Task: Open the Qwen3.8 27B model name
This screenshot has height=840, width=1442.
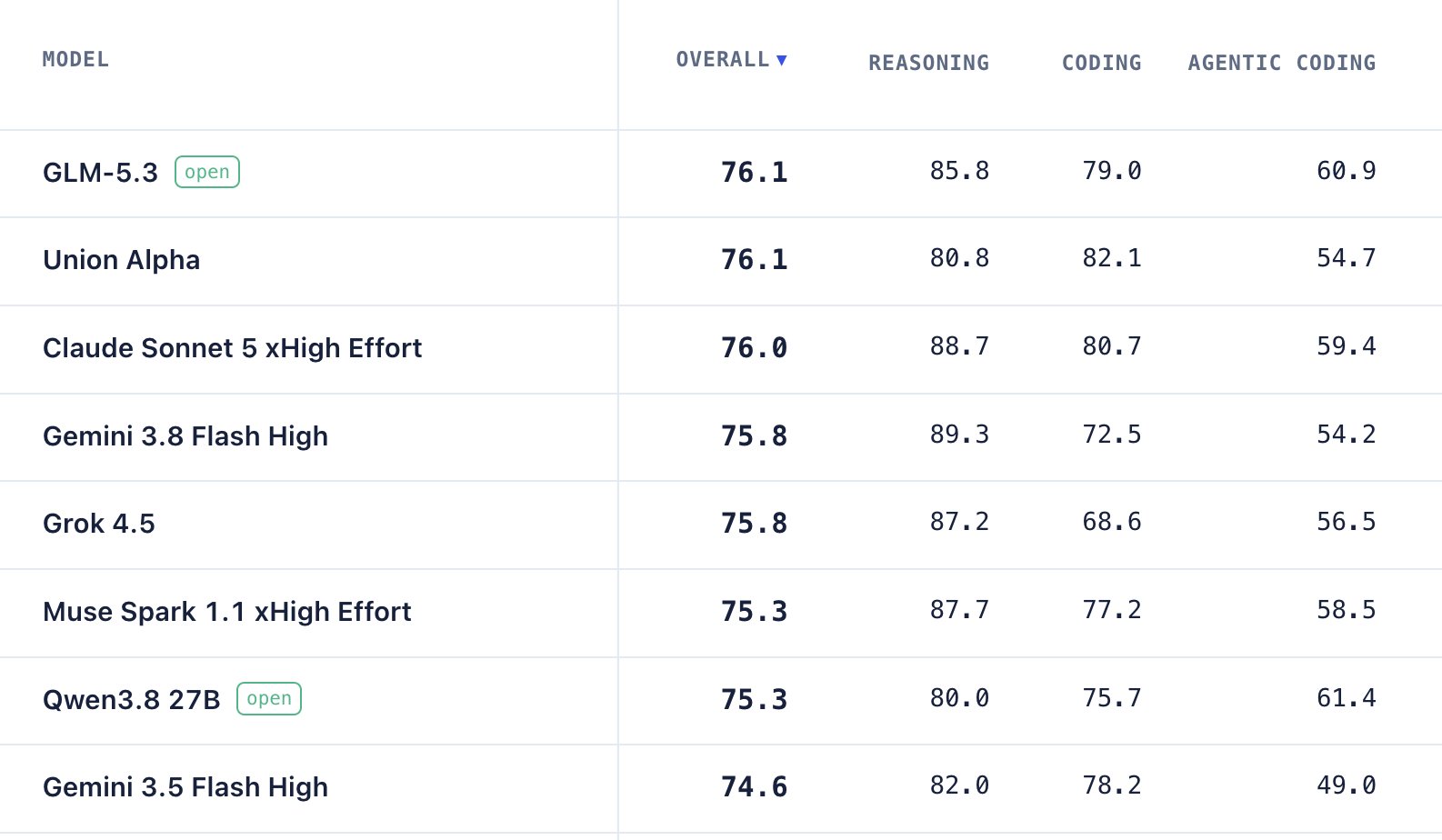Action: pos(131,700)
